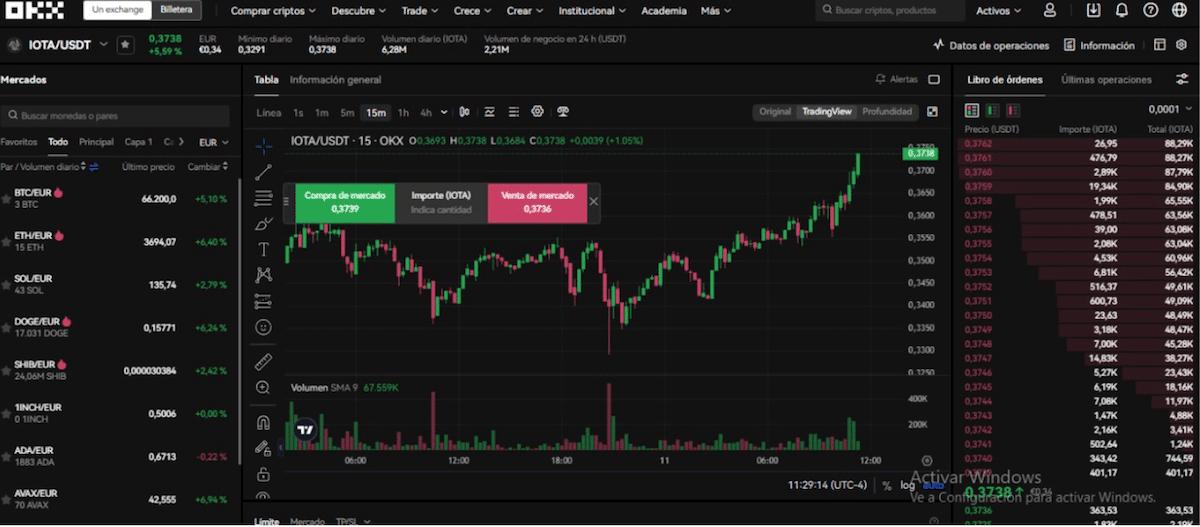Open language globe icon

(x=1179, y=11)
